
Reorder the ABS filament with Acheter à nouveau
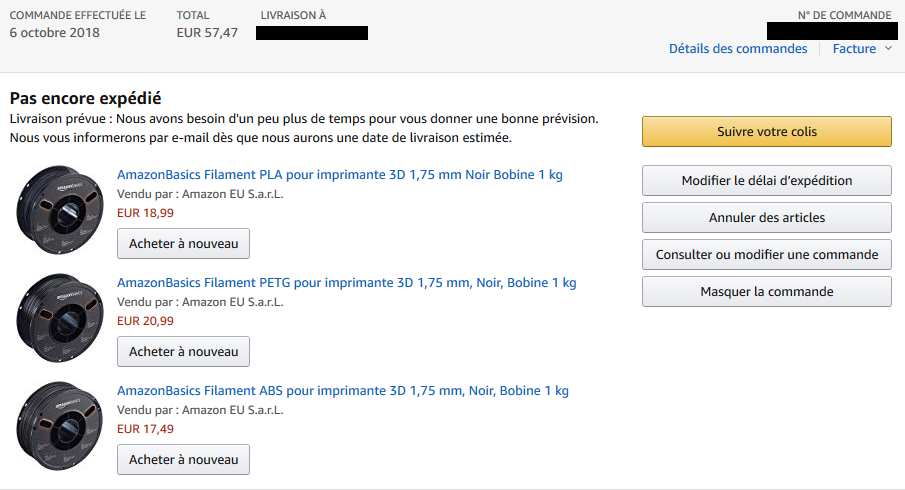184,460
